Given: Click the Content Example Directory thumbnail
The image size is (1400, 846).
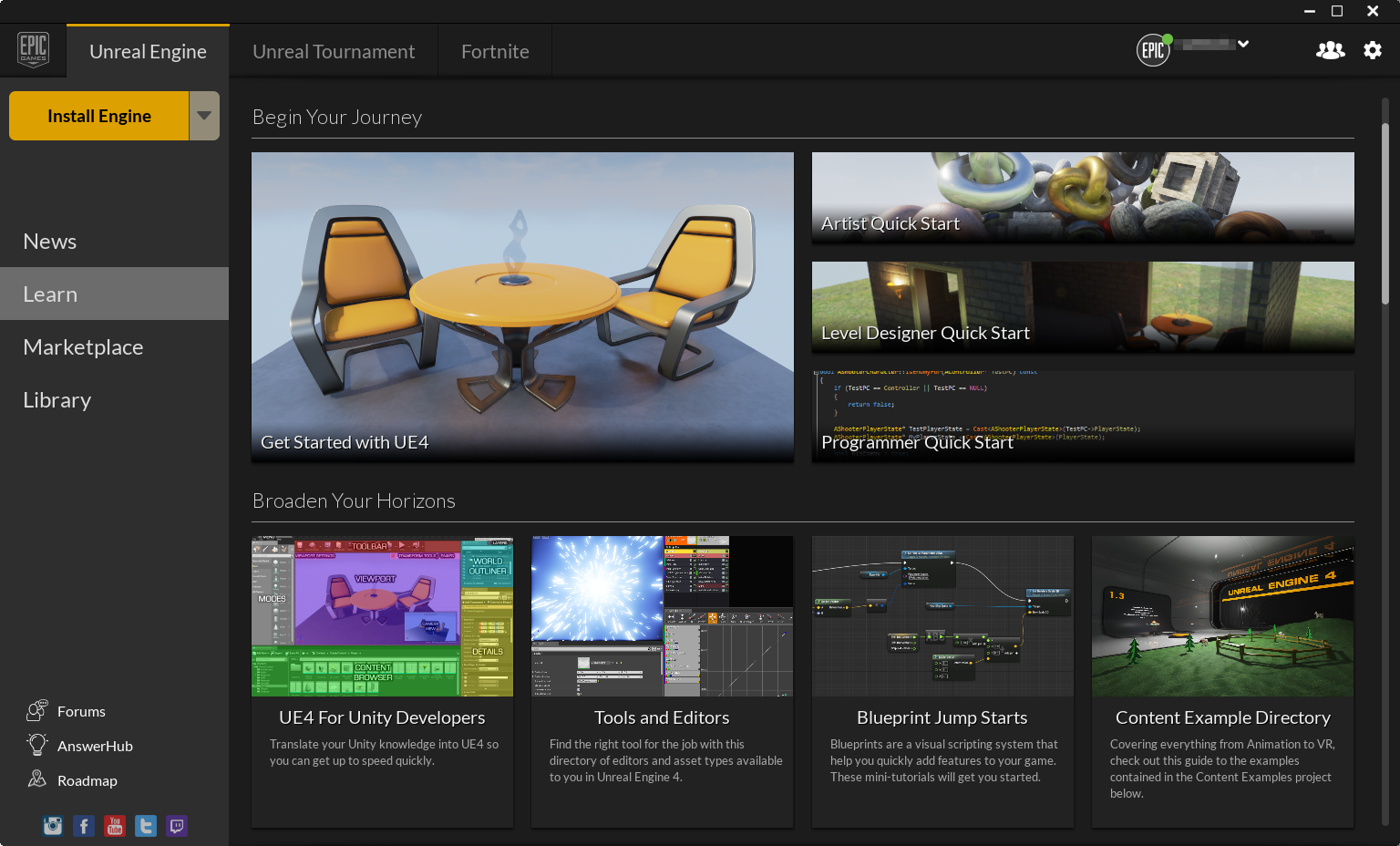Looking at the screenshot, I should (x=1222, y=616).
